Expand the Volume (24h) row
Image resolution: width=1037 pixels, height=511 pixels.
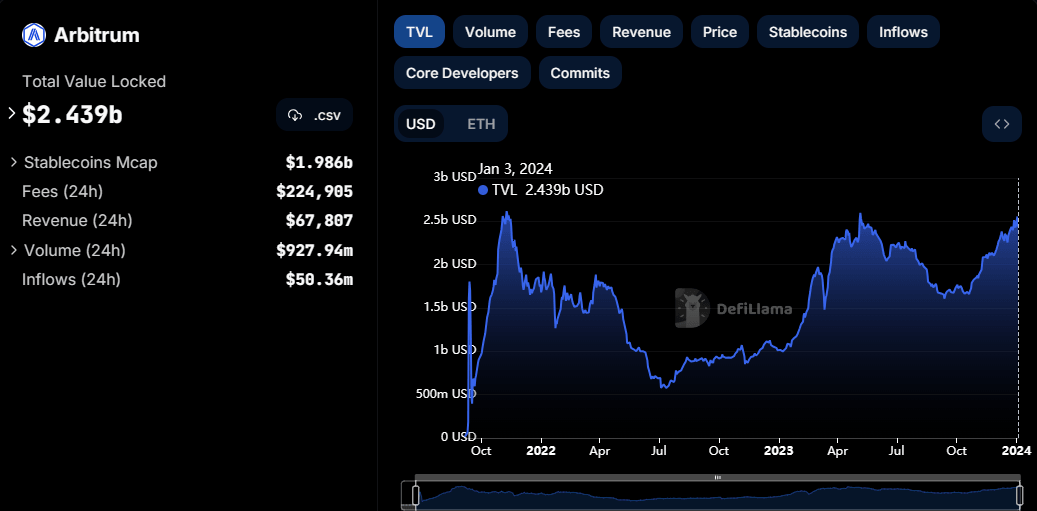coord(14,250)
